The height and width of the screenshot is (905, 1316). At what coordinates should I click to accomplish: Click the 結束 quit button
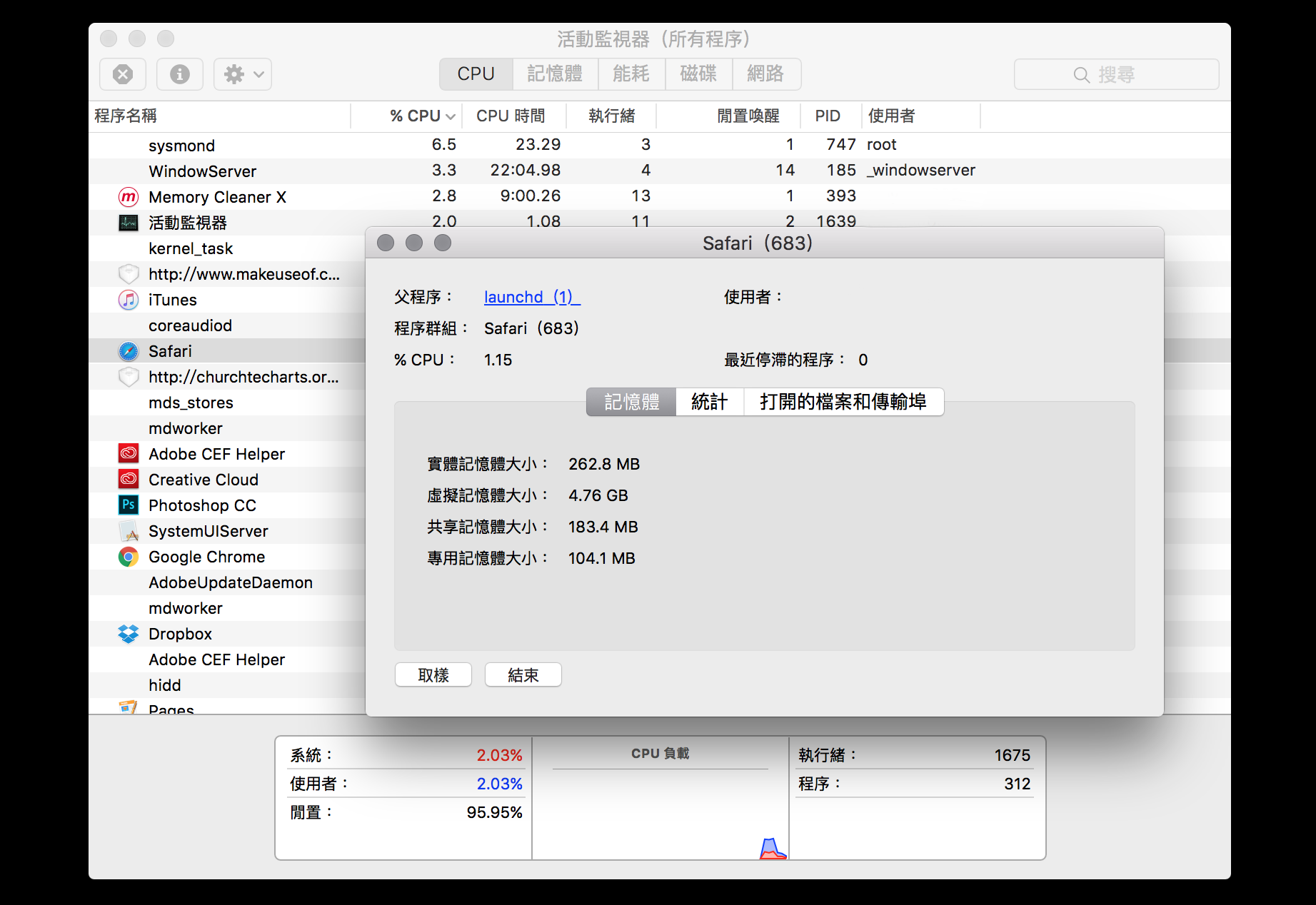click(523, 675)
